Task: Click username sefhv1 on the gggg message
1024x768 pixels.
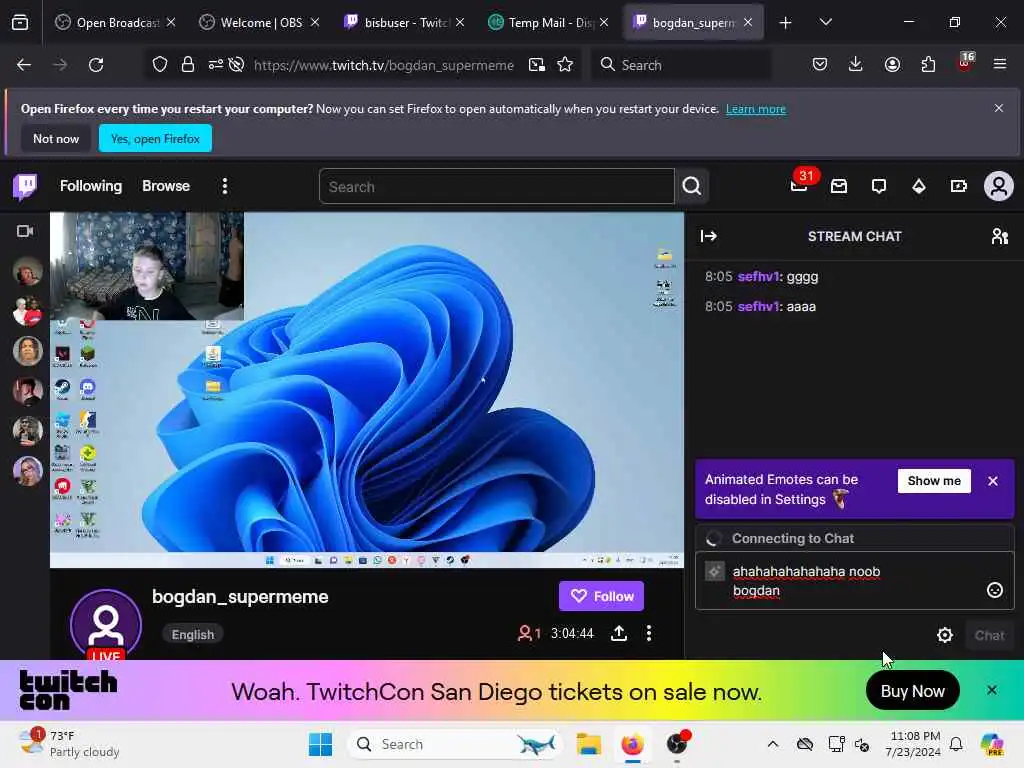Action: click(x=759, y=277)
